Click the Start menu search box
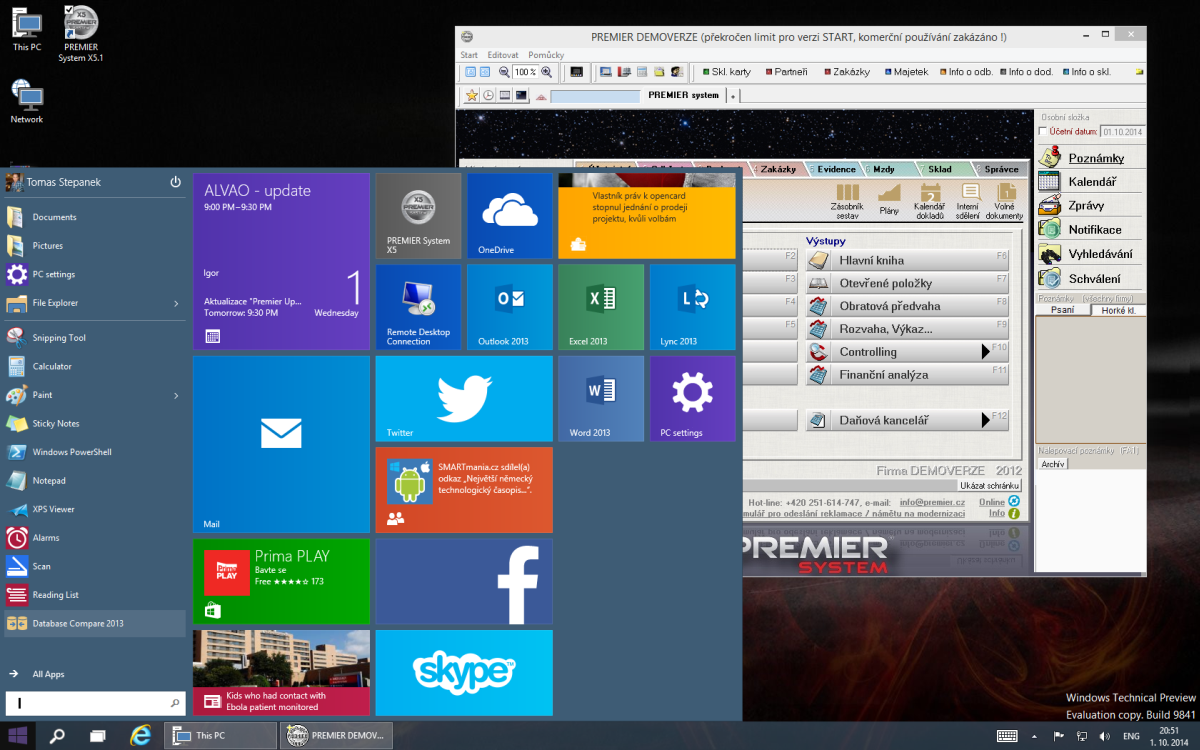 [x=95, y=703]
